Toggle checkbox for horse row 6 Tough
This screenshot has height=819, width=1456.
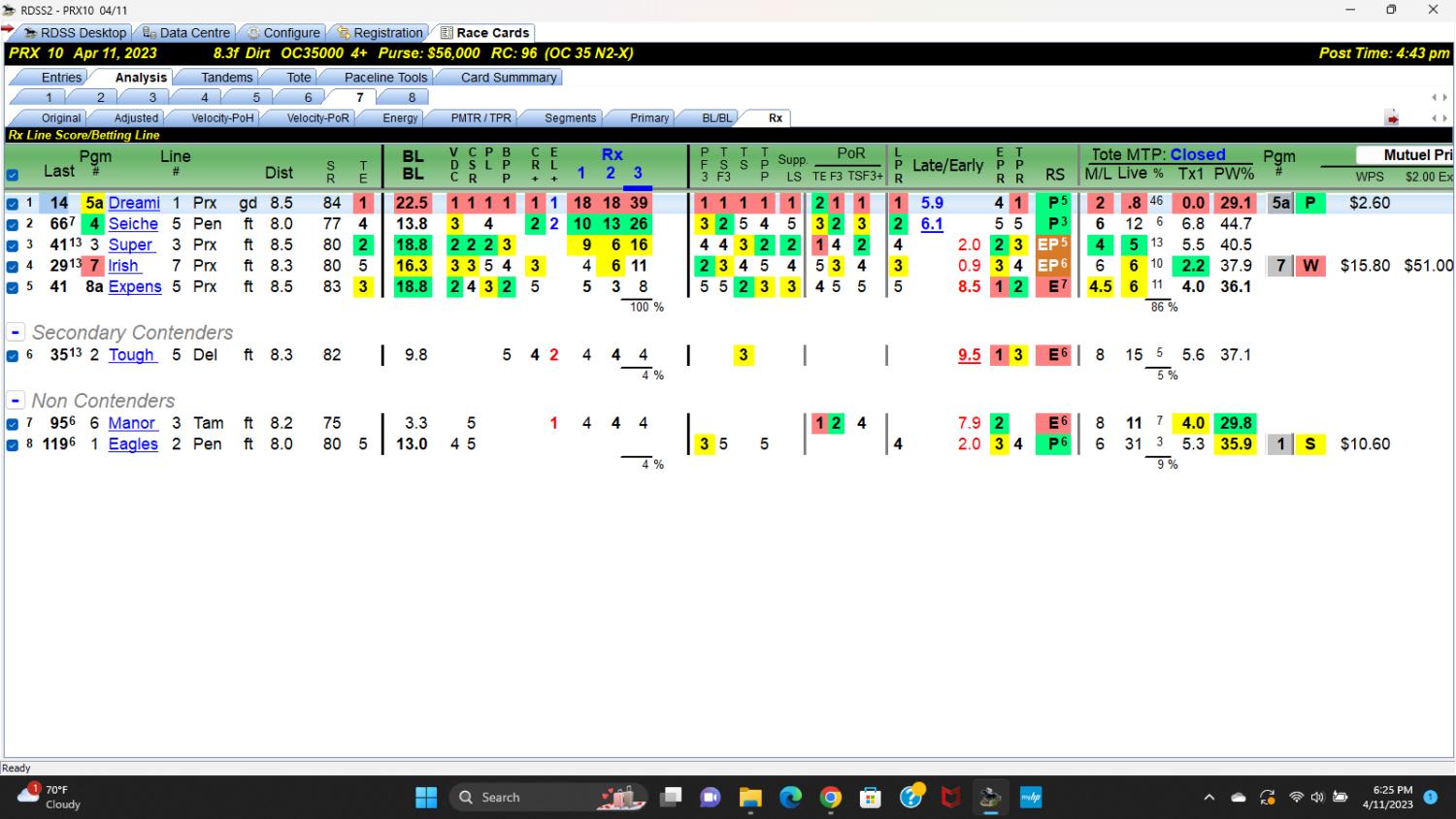pos(13,356)
